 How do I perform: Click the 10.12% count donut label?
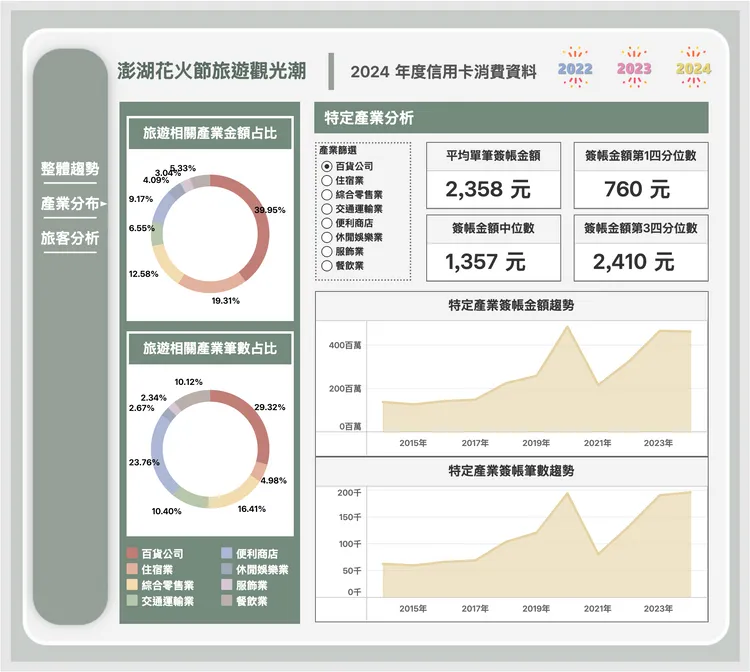point(188,382)
